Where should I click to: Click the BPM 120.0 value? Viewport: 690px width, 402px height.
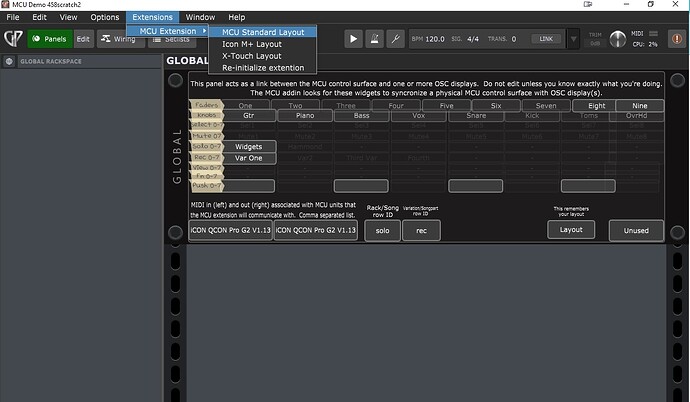435,39
